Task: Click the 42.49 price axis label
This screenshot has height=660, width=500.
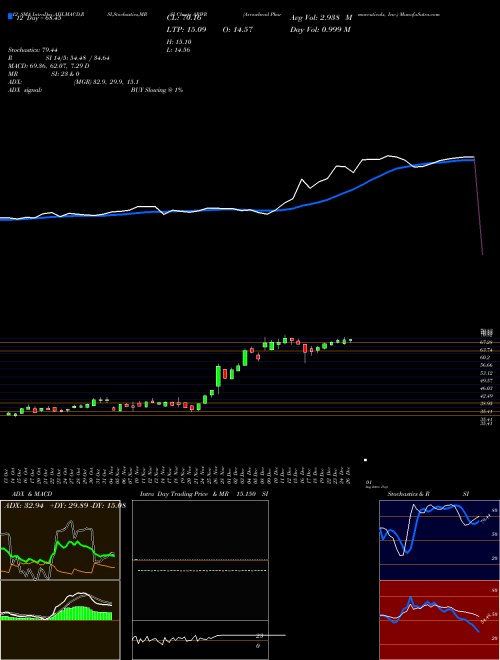Action: 486,396
